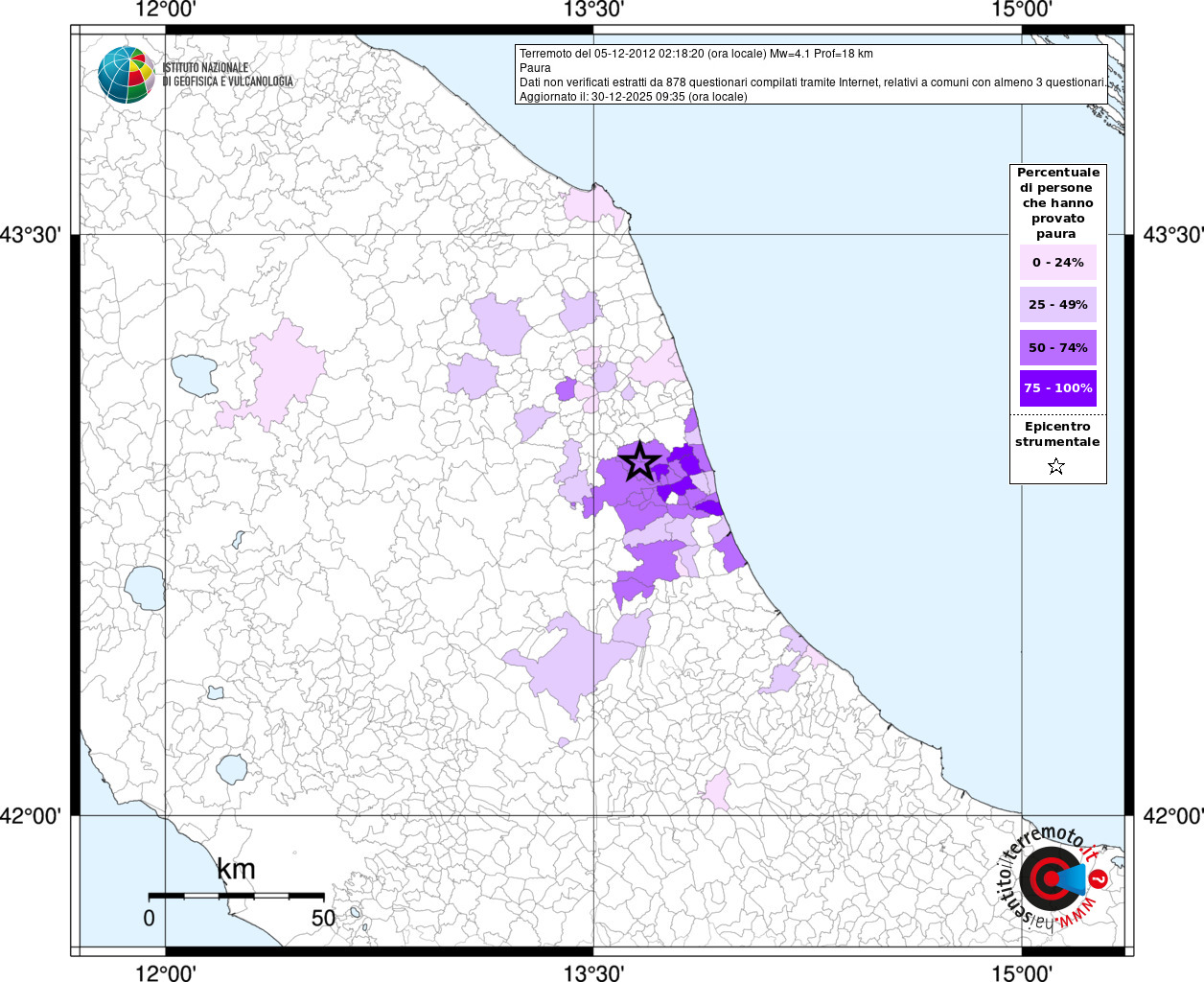Select the 0 - 24% legend swatch
The image size is (1204, 982).
(1057, 263)
